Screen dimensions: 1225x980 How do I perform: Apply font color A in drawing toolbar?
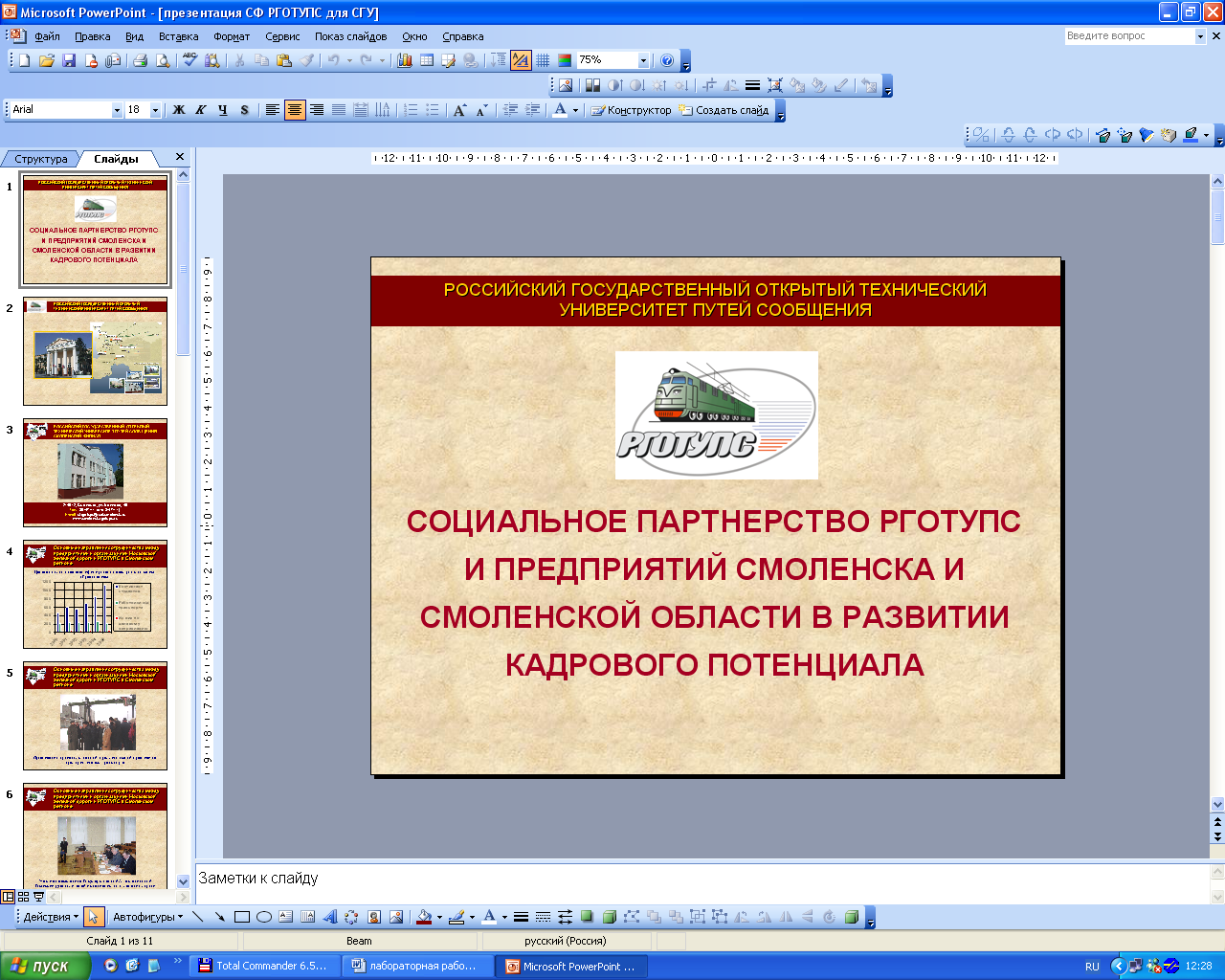click(489, 917)
